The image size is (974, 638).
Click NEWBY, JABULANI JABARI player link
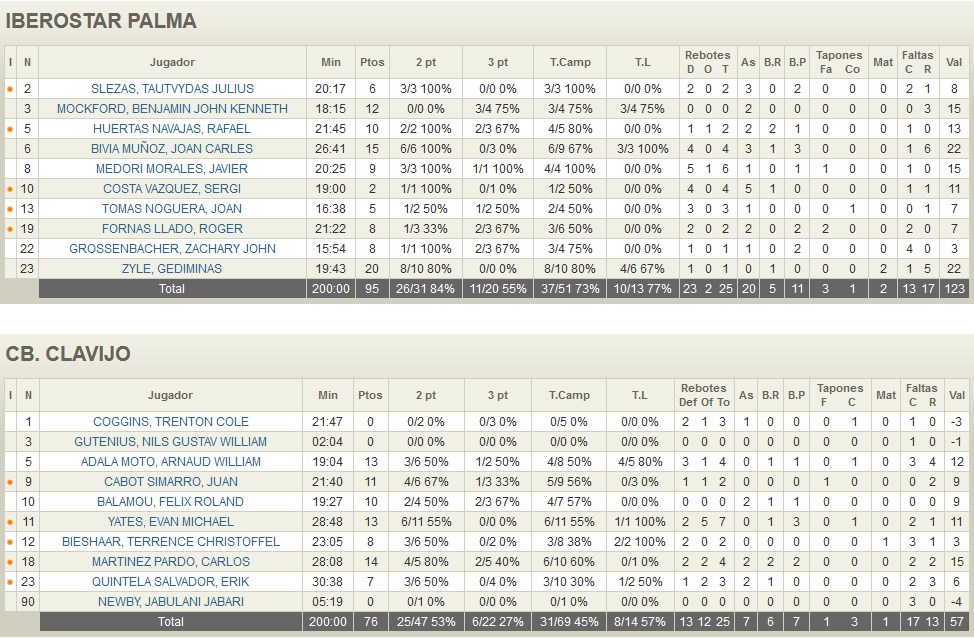coord(171,602)
